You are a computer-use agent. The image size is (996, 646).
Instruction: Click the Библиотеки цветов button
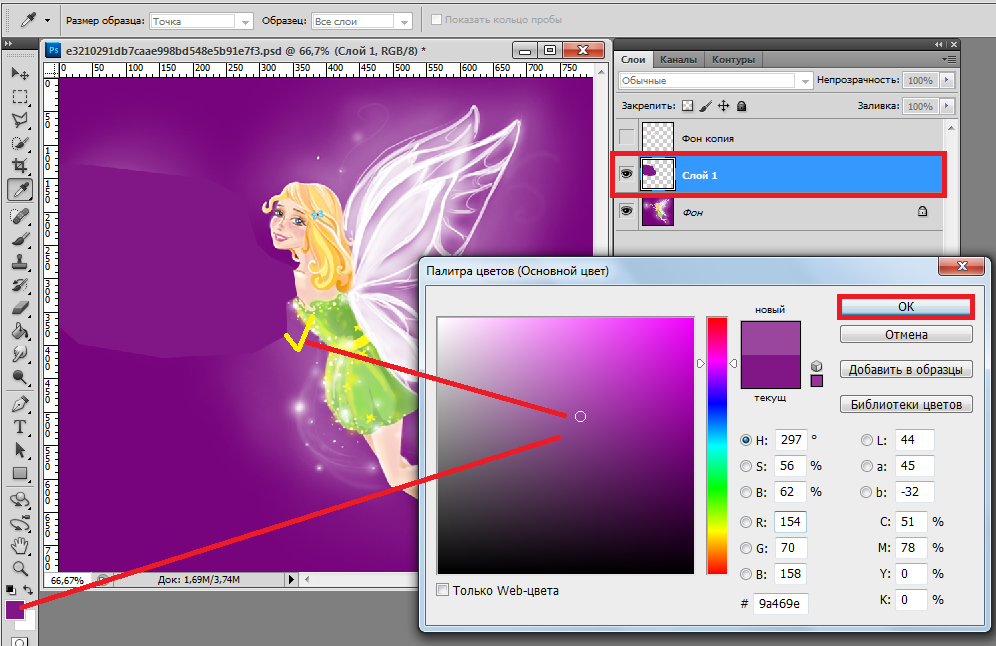tap(906, 405)
